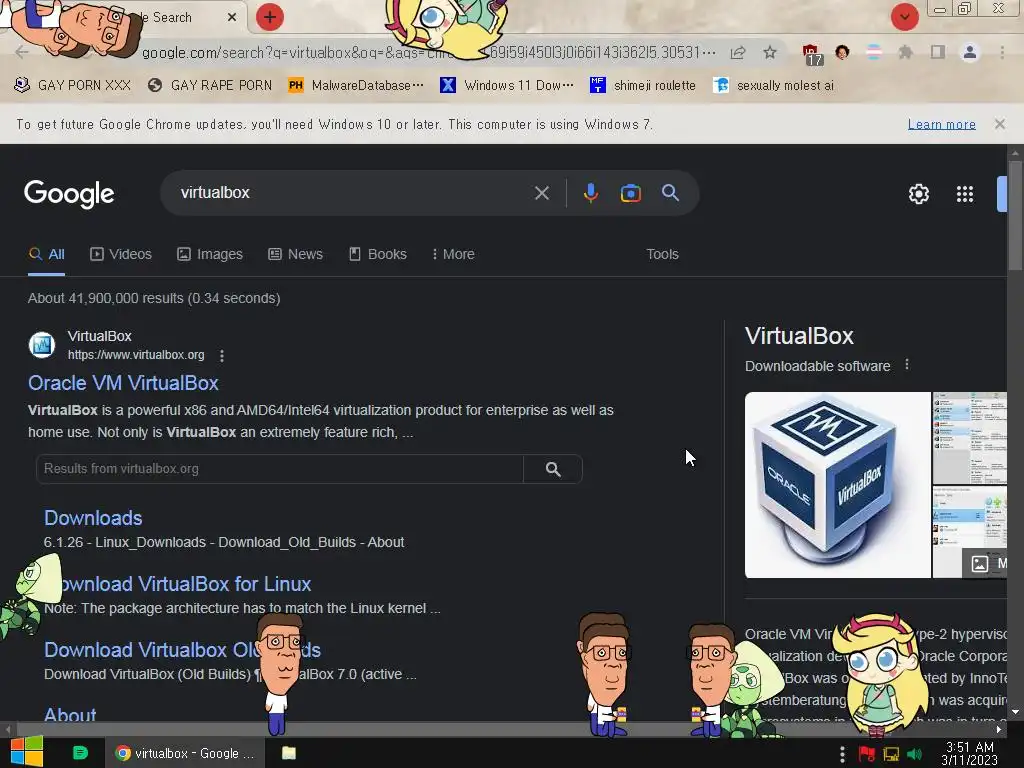Open three-dot menu beside virtualbox.org URL
The image size is (1024, 768).
pos(222,355)
